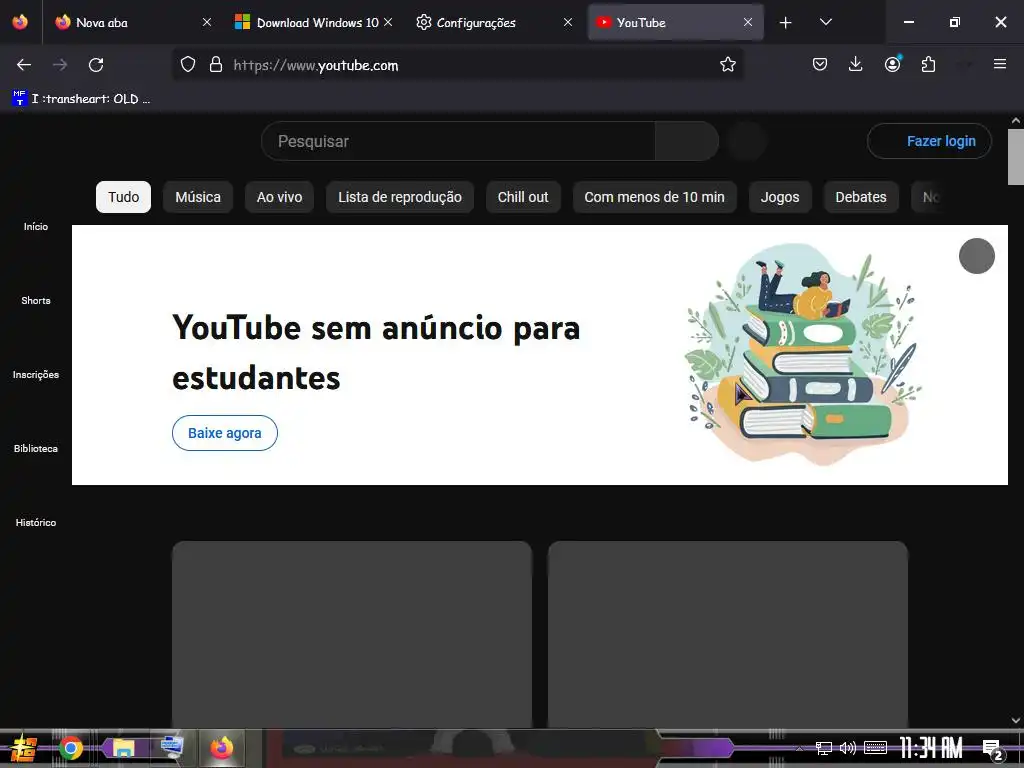Screen dimensions: 1024x768
Task: Click the search submit button beside Pesquisar
Action: point(687,141)
